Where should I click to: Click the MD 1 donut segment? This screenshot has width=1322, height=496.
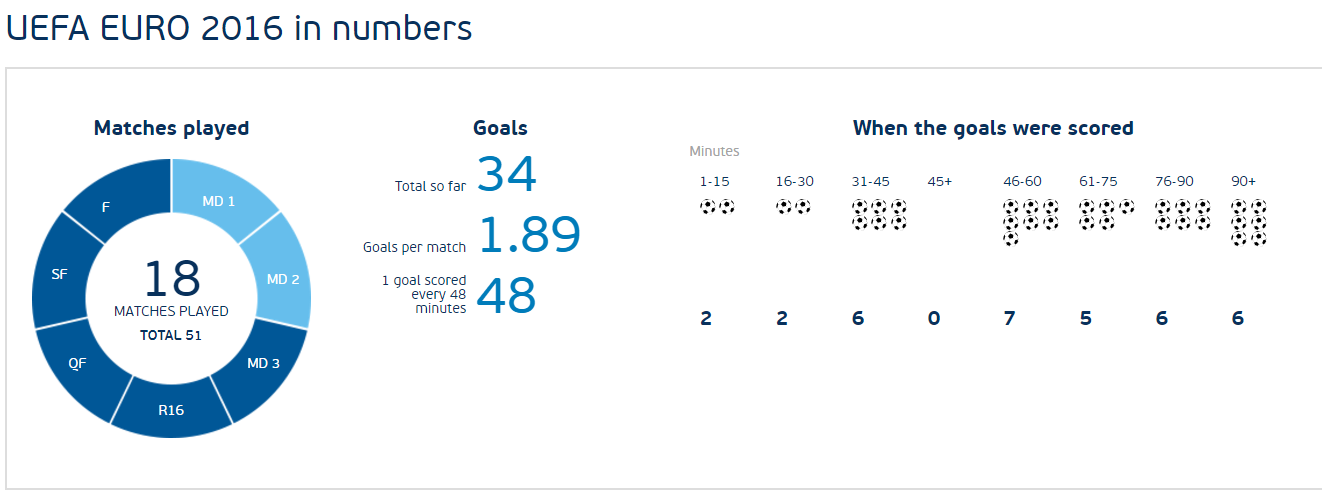tap(220, 202)
